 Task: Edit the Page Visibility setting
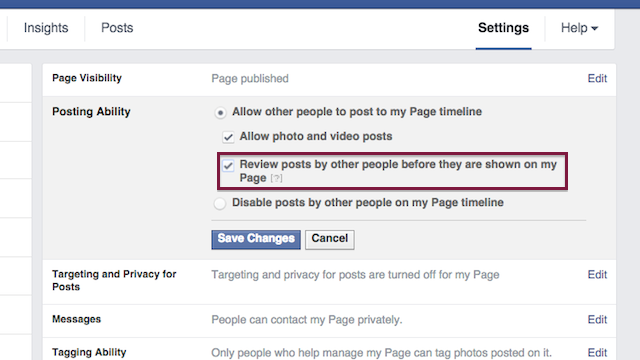pos(597,78)
